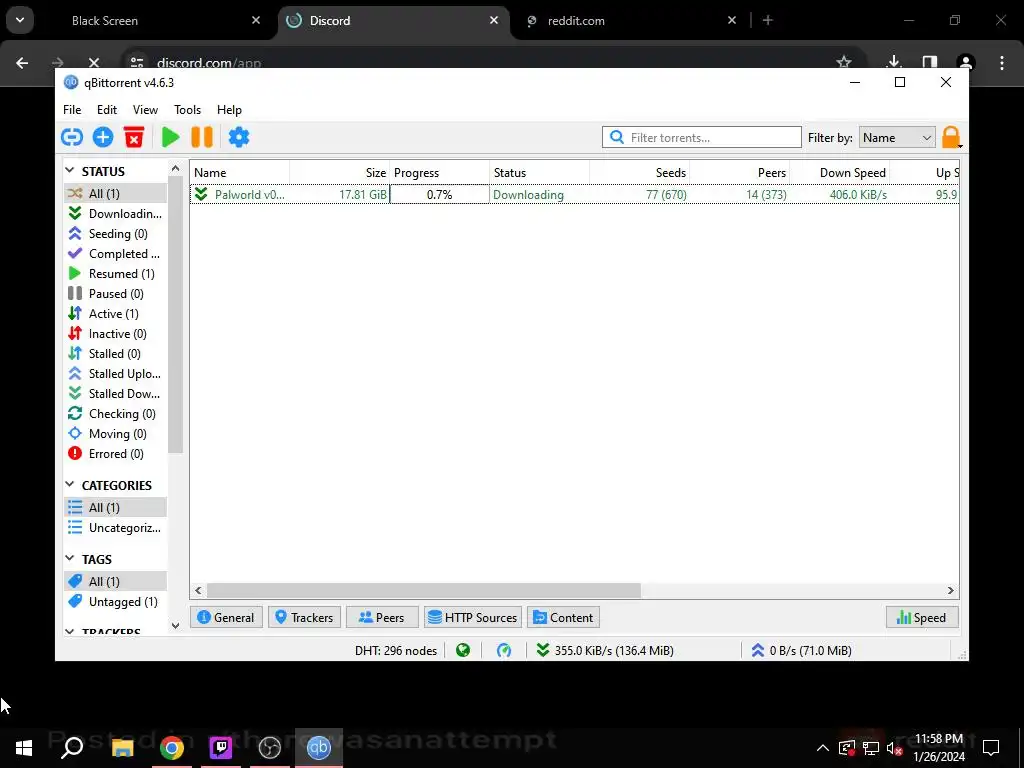Open OBS Studio from the taskbar
The height and width of the screenshot is (768, 1024).
(270, 748)
